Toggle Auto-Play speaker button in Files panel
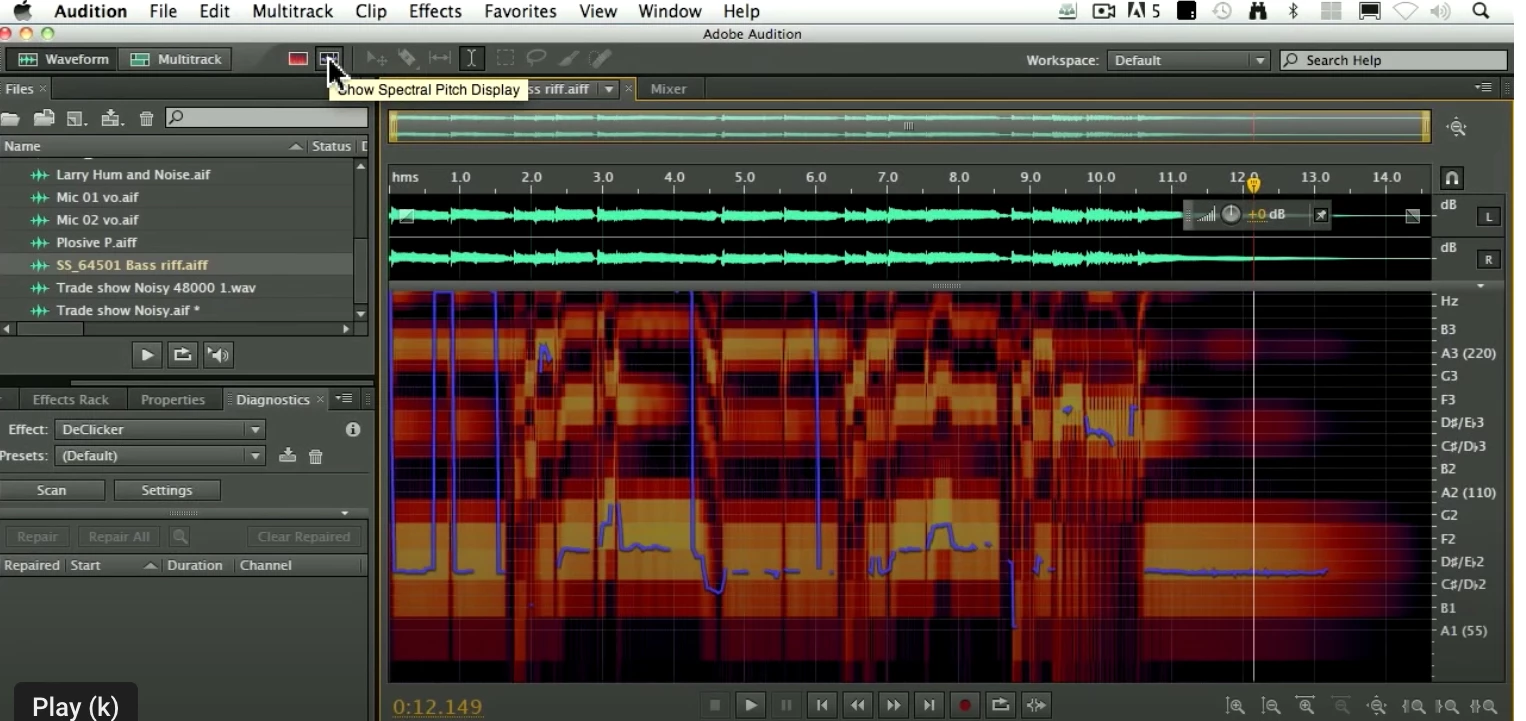Image resolution: width=1526 pixels, height=721 pixels. point(218,355)
